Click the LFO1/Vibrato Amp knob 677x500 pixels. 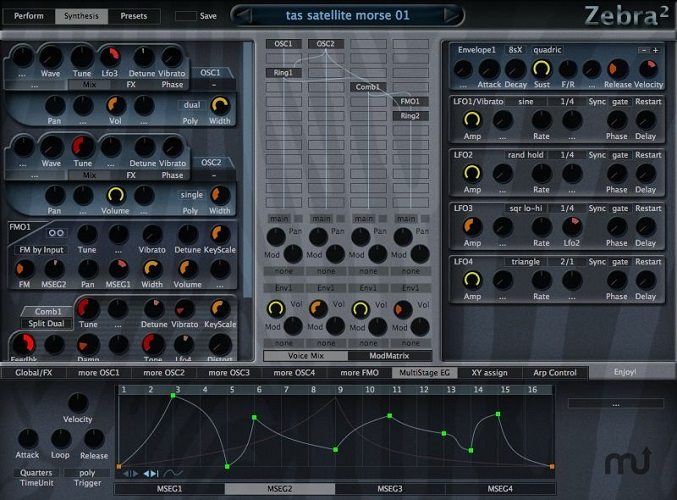tap(472, 120)
